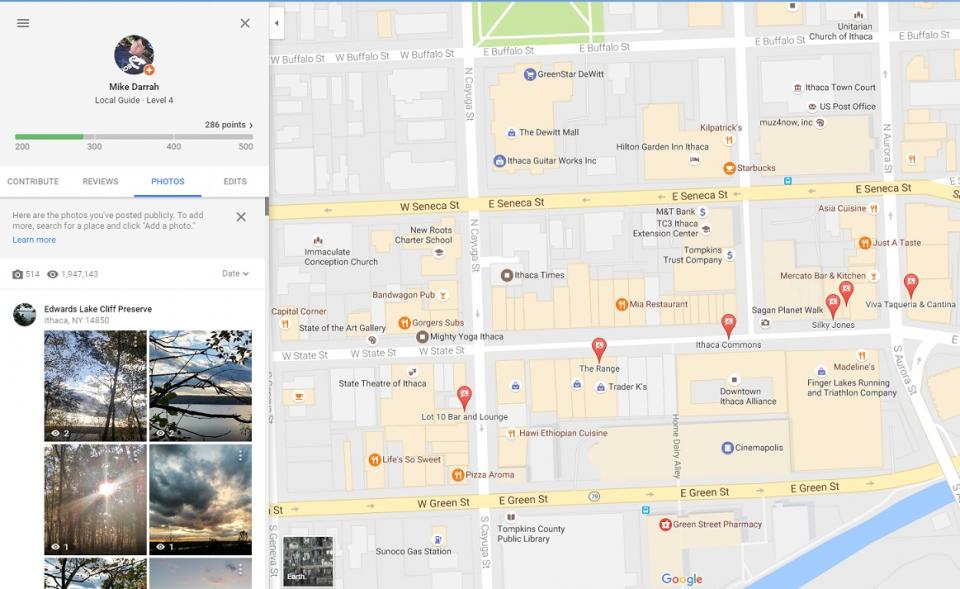Dismiss the photos info message
Viewport: 960px width, 589px height.
[241, 217]
